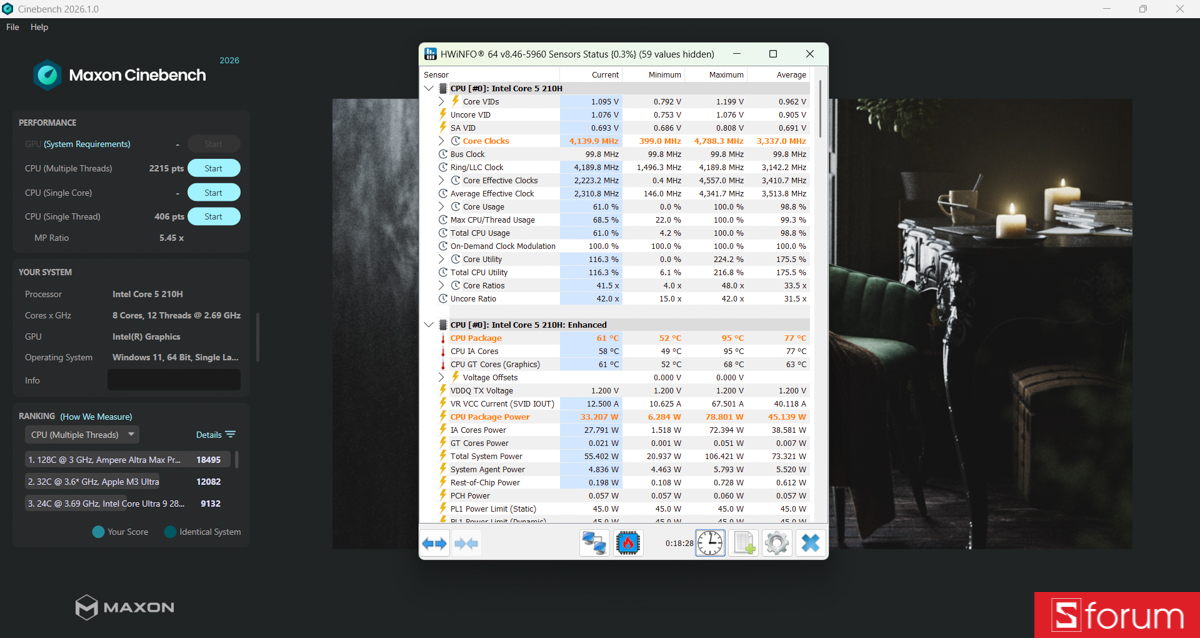Click the Cinebench ranking Details filter icon

[231, 435]
